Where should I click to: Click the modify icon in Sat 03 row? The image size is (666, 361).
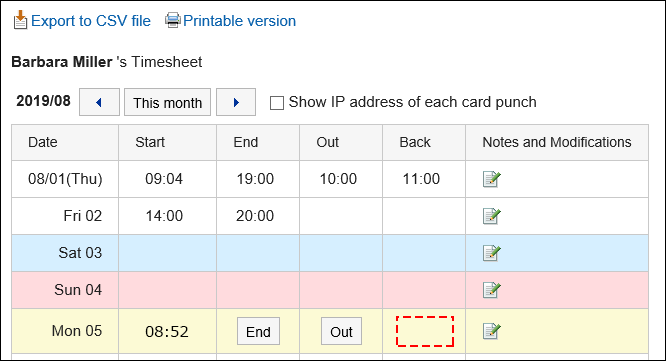click(x=492, y=253)
